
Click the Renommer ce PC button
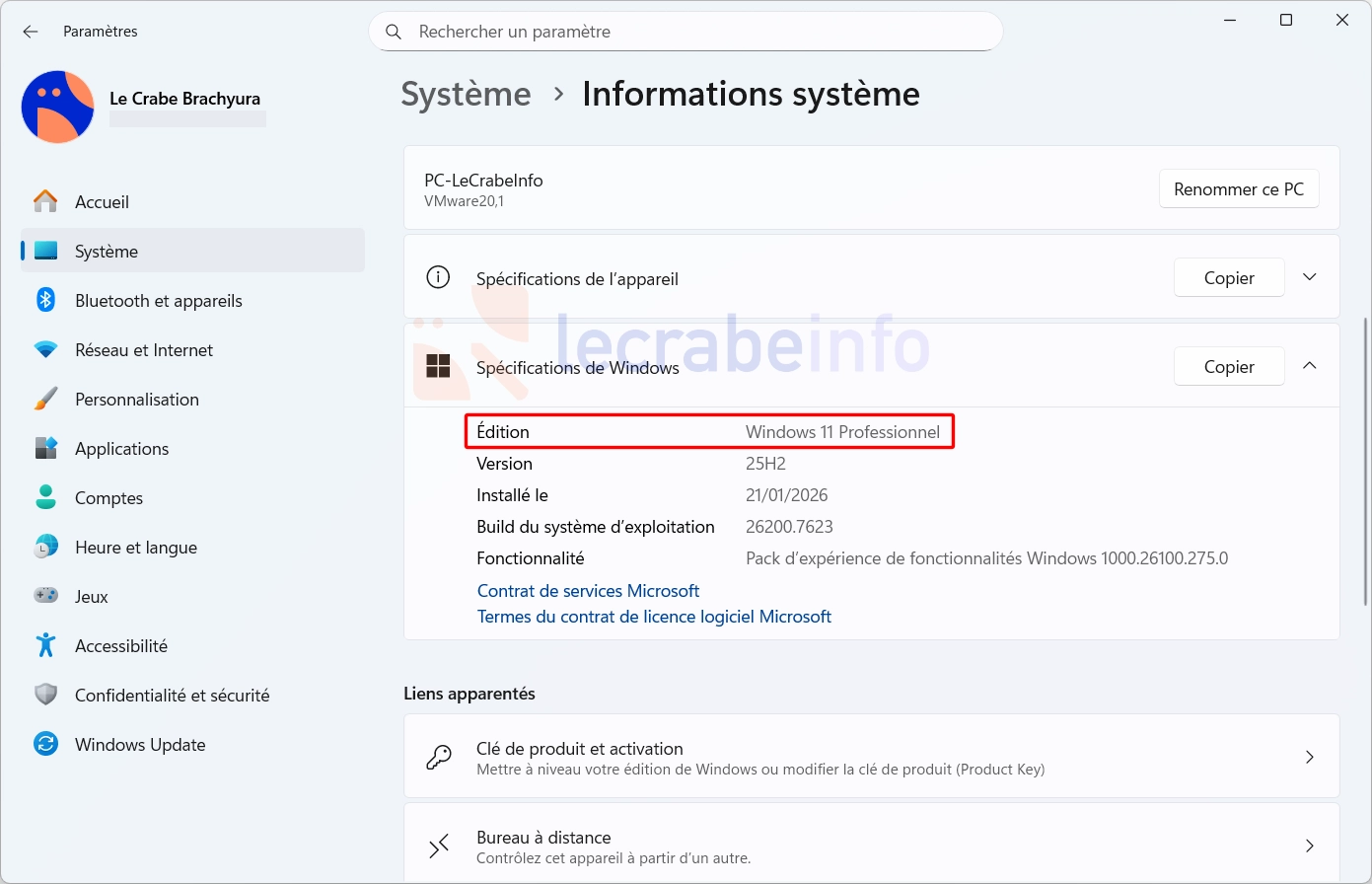(1238, 189)
